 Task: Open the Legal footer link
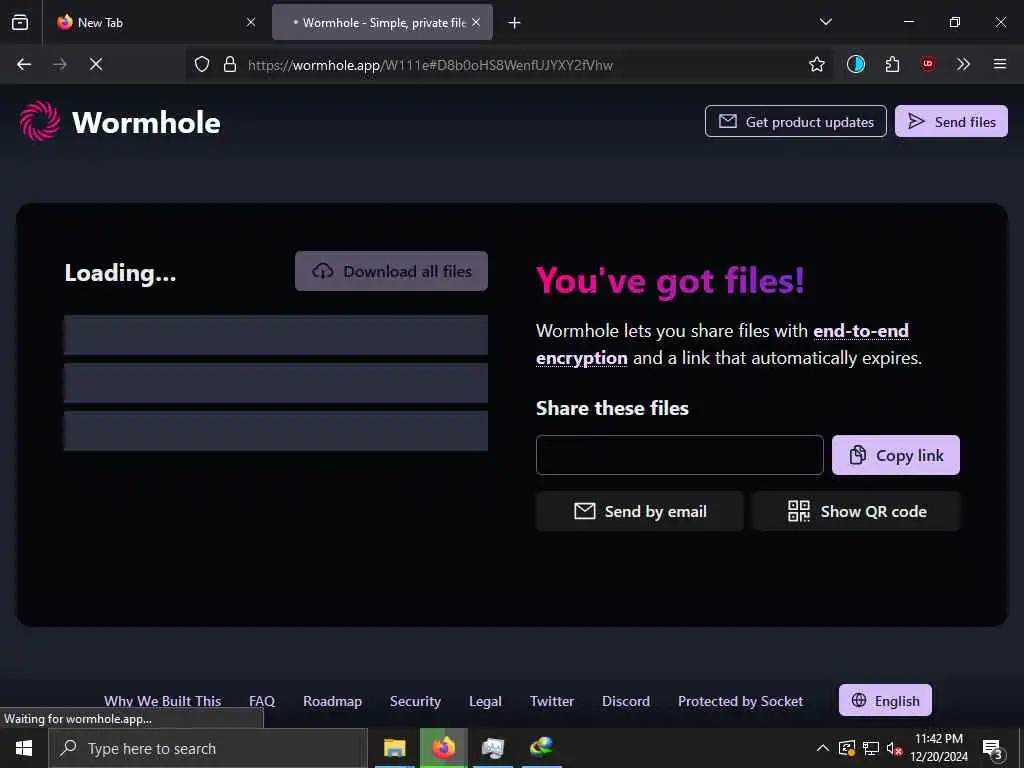(485, 701)
